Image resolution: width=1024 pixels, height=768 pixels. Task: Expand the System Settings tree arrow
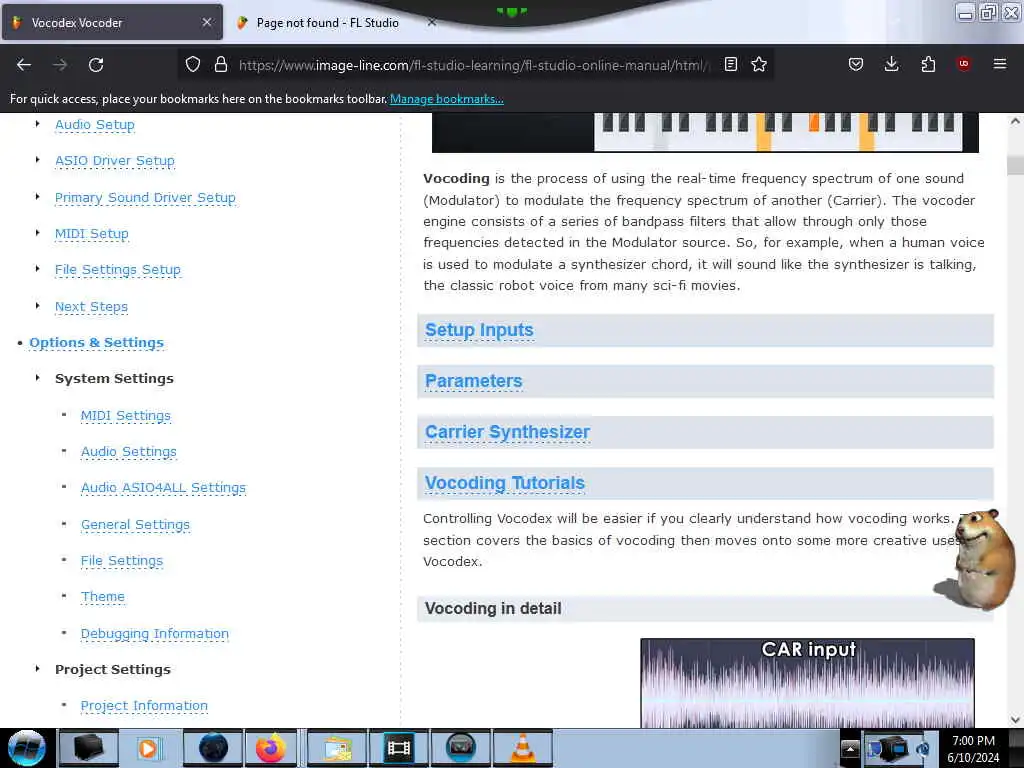pos(37,378)
